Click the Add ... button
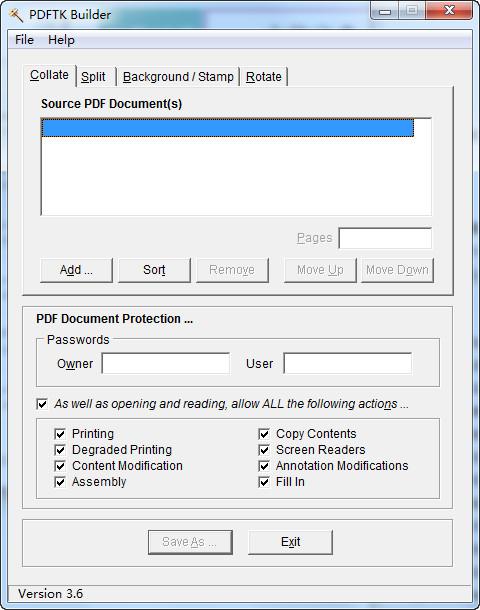The height and width of the screenshot is (610, 480). tap(76, 270)
